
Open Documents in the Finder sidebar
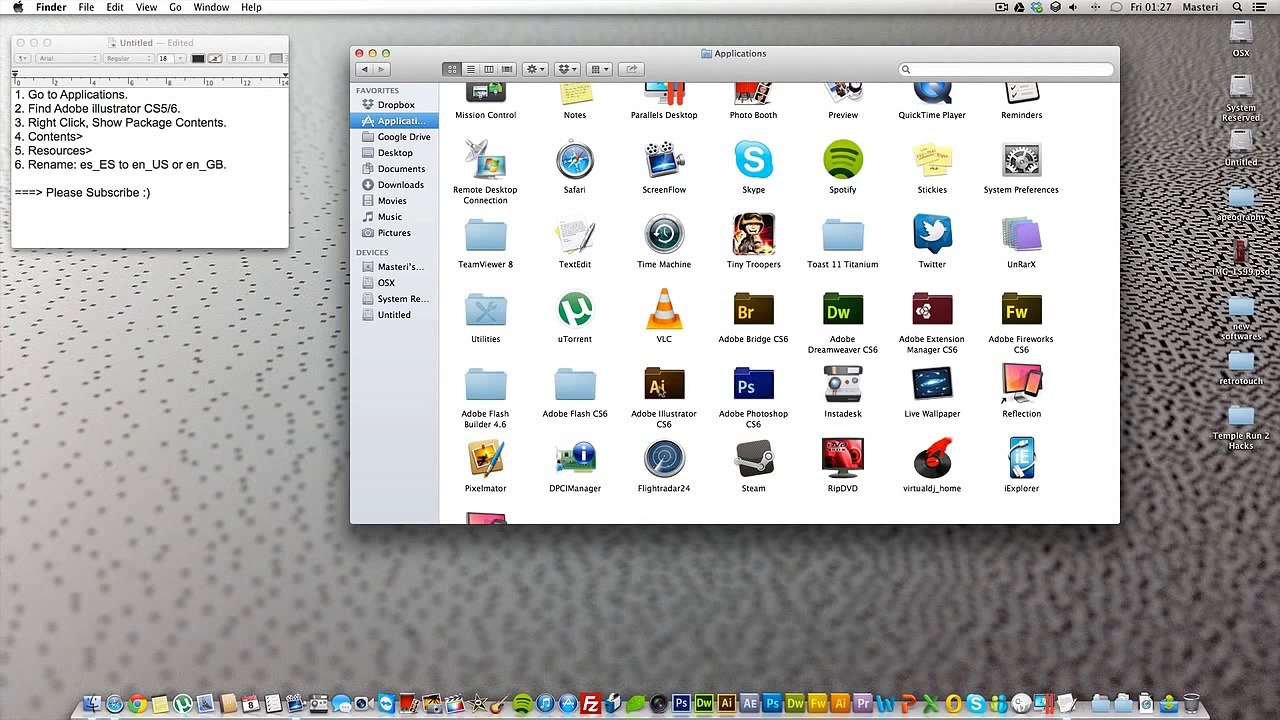[401, 169]
